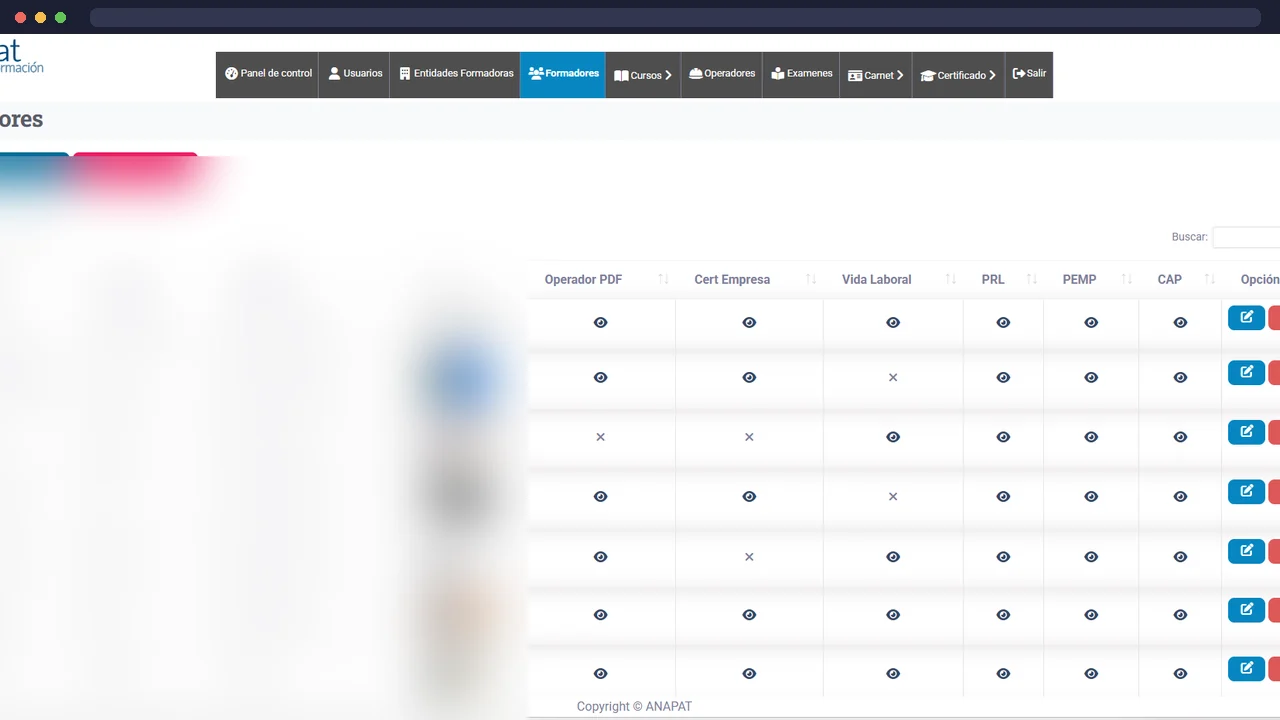Click missing Vida Laboral X in fourth row

coord(893,496)
